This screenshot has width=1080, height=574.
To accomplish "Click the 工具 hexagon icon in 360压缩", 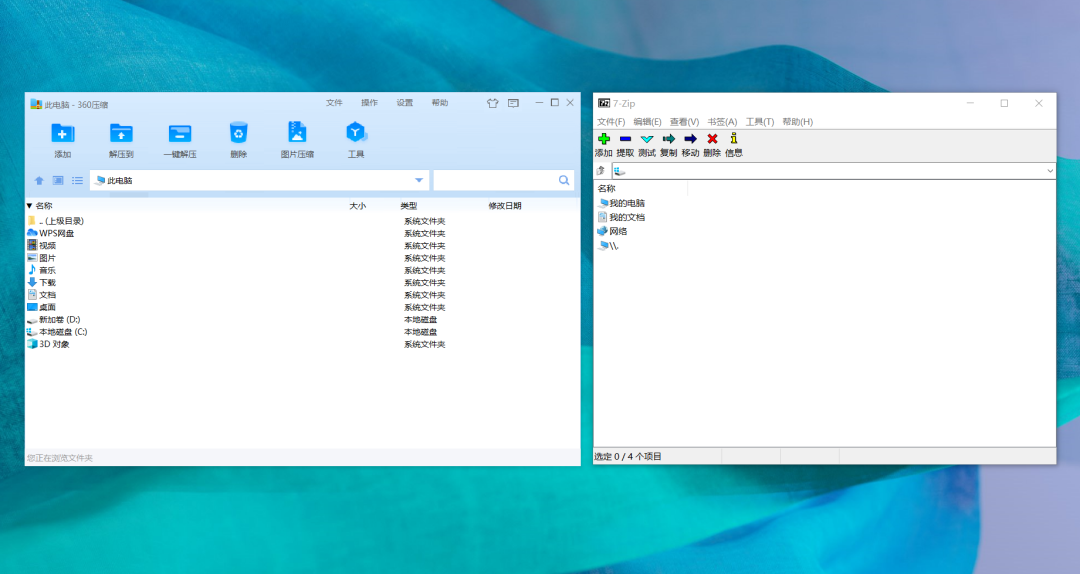I will click(356, 133).
